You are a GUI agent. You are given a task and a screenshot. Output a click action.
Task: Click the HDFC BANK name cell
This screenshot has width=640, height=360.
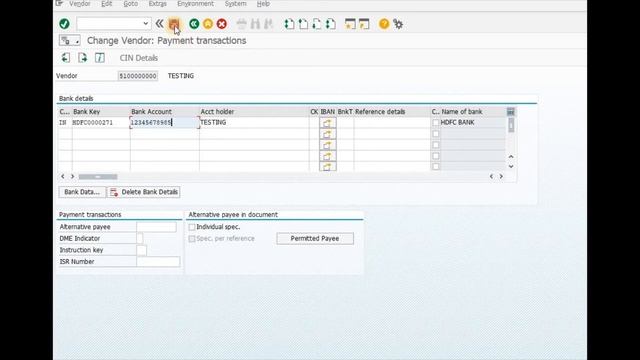click(x=473, y=122)
